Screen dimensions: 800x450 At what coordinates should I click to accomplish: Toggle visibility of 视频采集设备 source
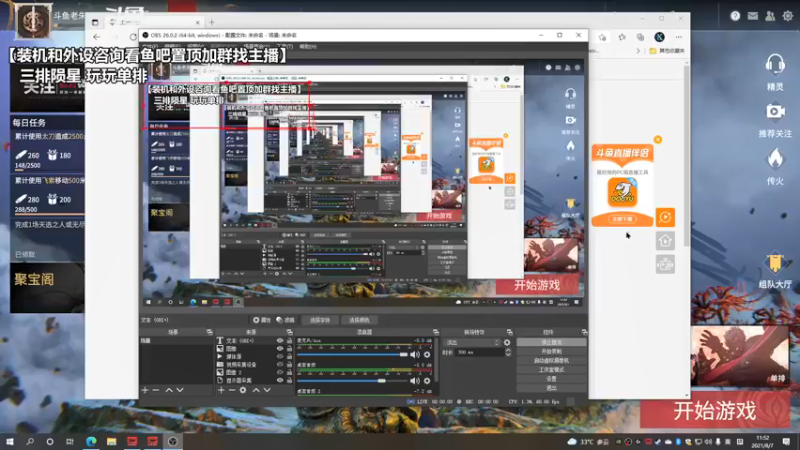point(280,364)
